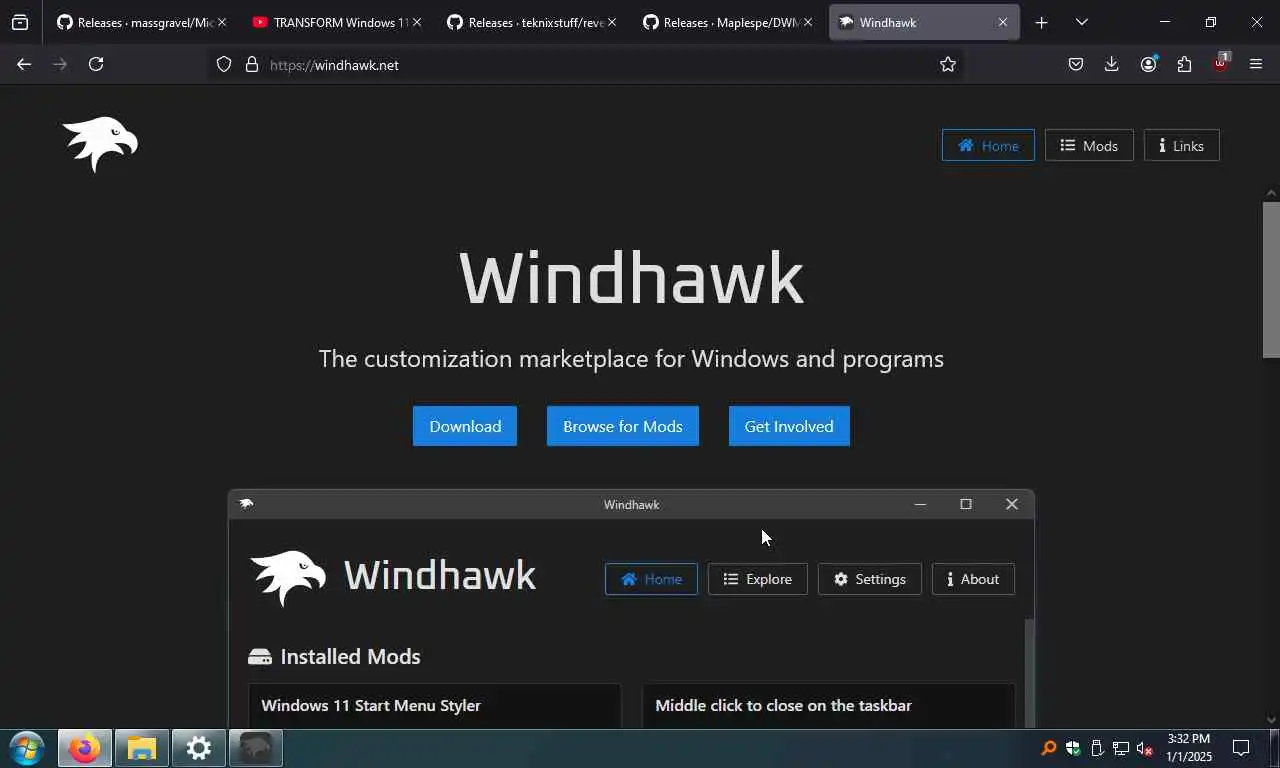The height and width of the screenshot is (768, 1280).
Task: Click the Get Involved button
Action: pyautogui.click(x=789, y=426)
